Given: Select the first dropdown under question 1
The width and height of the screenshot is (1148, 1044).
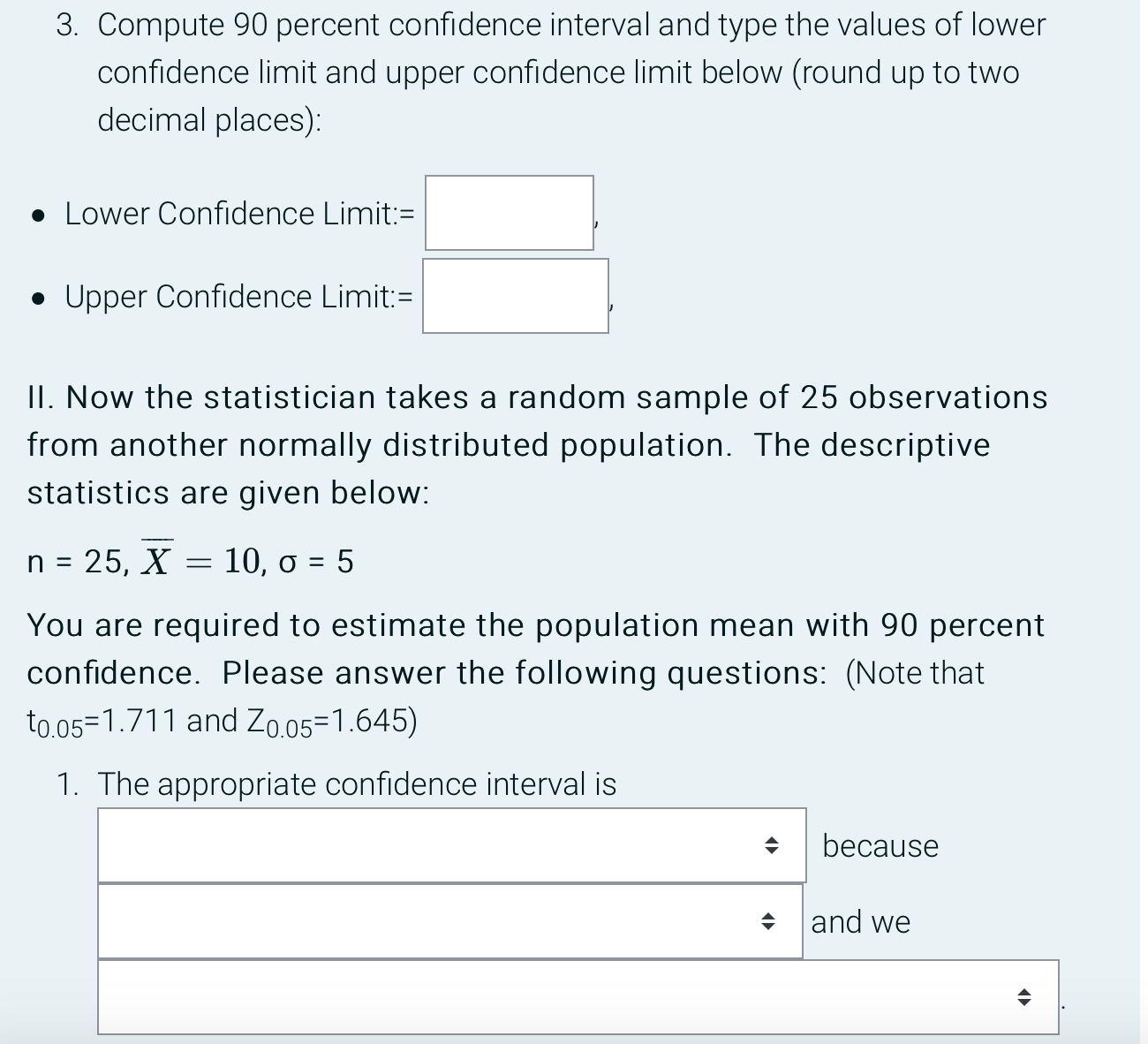Looking at the screenshot, I should point(442,845).
